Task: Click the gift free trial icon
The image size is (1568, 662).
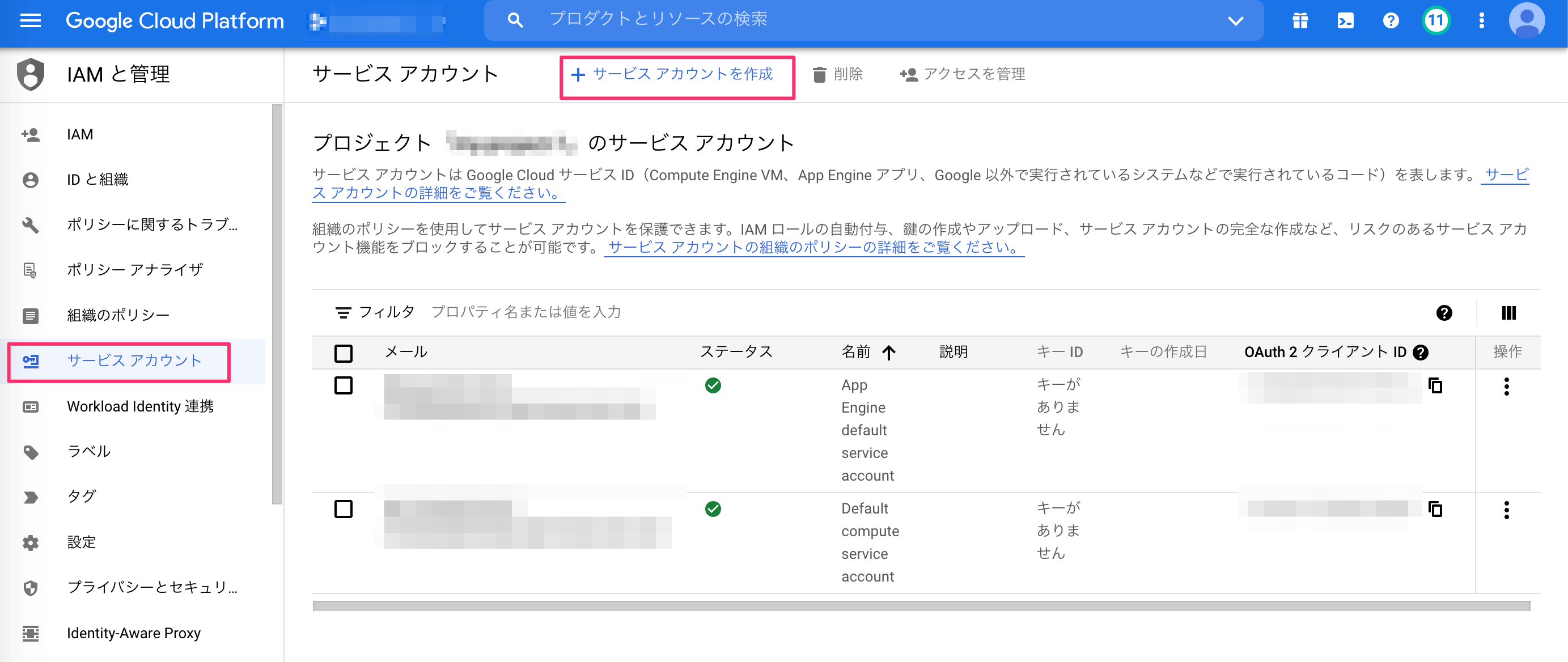Action: 1300,20
